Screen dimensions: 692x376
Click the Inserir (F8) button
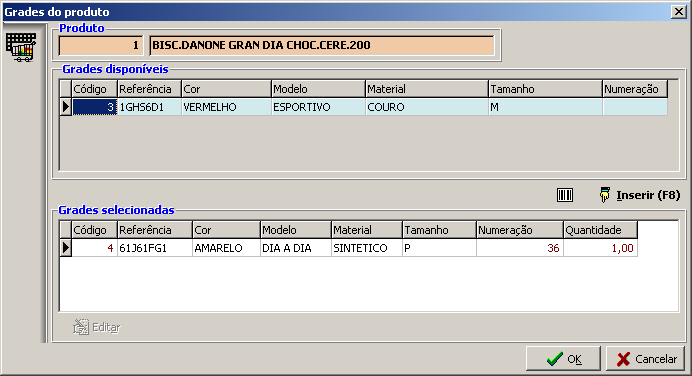[x=639, y=195]
